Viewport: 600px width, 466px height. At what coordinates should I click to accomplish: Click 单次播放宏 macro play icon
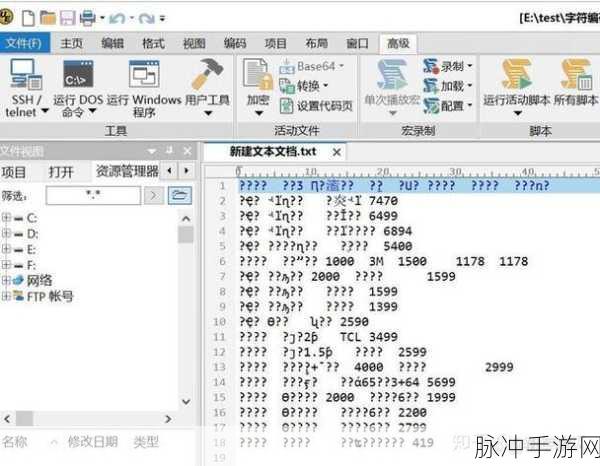pos(392,75)
